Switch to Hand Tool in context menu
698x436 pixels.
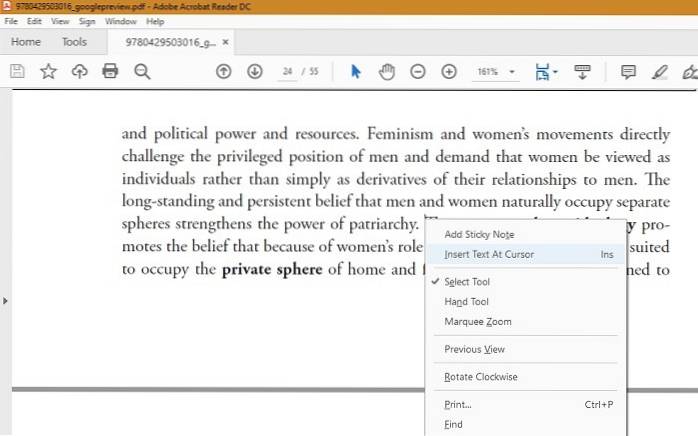click(x=466, y=302)
